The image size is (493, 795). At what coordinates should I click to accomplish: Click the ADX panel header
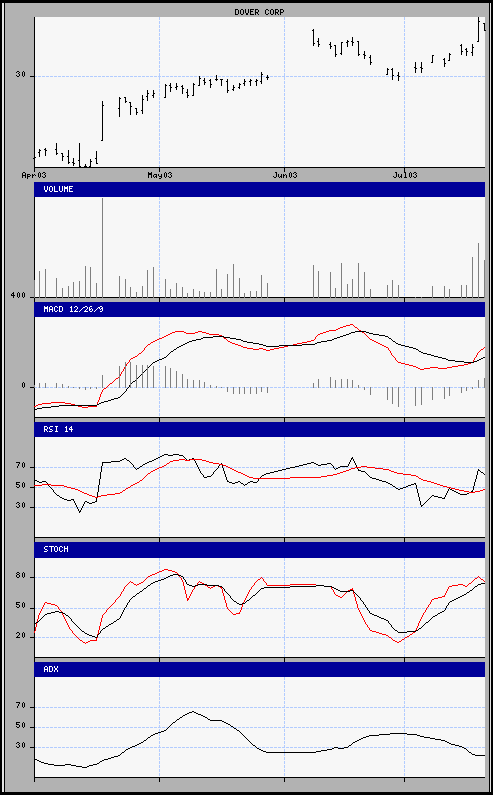tap(260, 669)
